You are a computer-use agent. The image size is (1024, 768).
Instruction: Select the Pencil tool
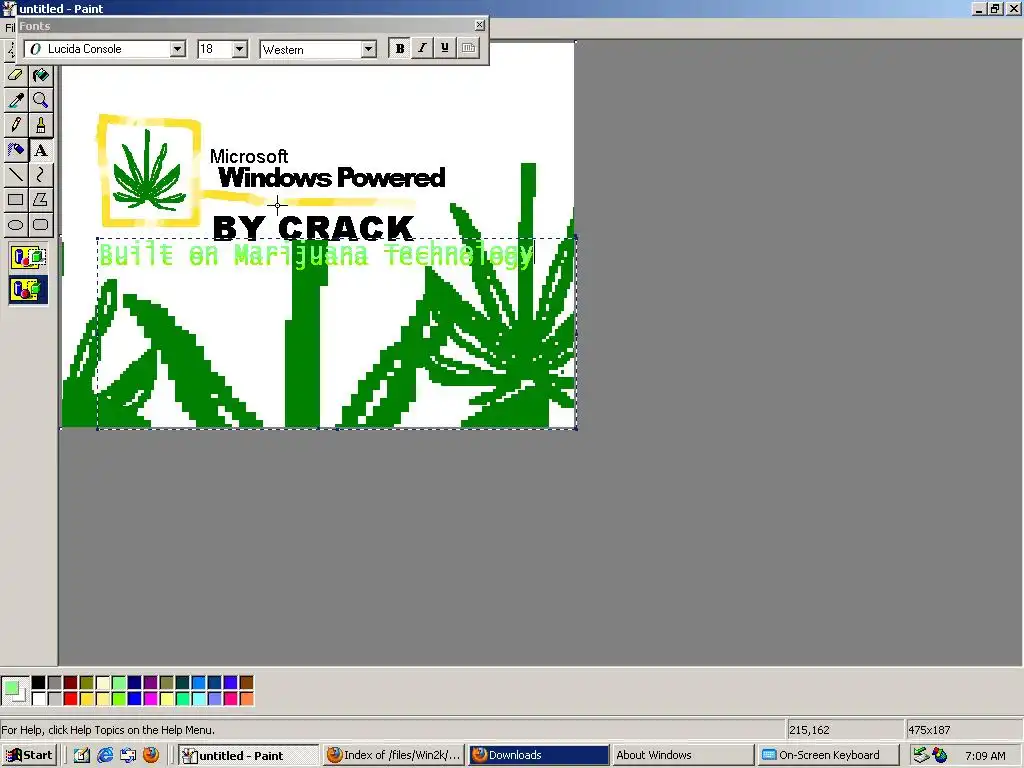point(16,125)
